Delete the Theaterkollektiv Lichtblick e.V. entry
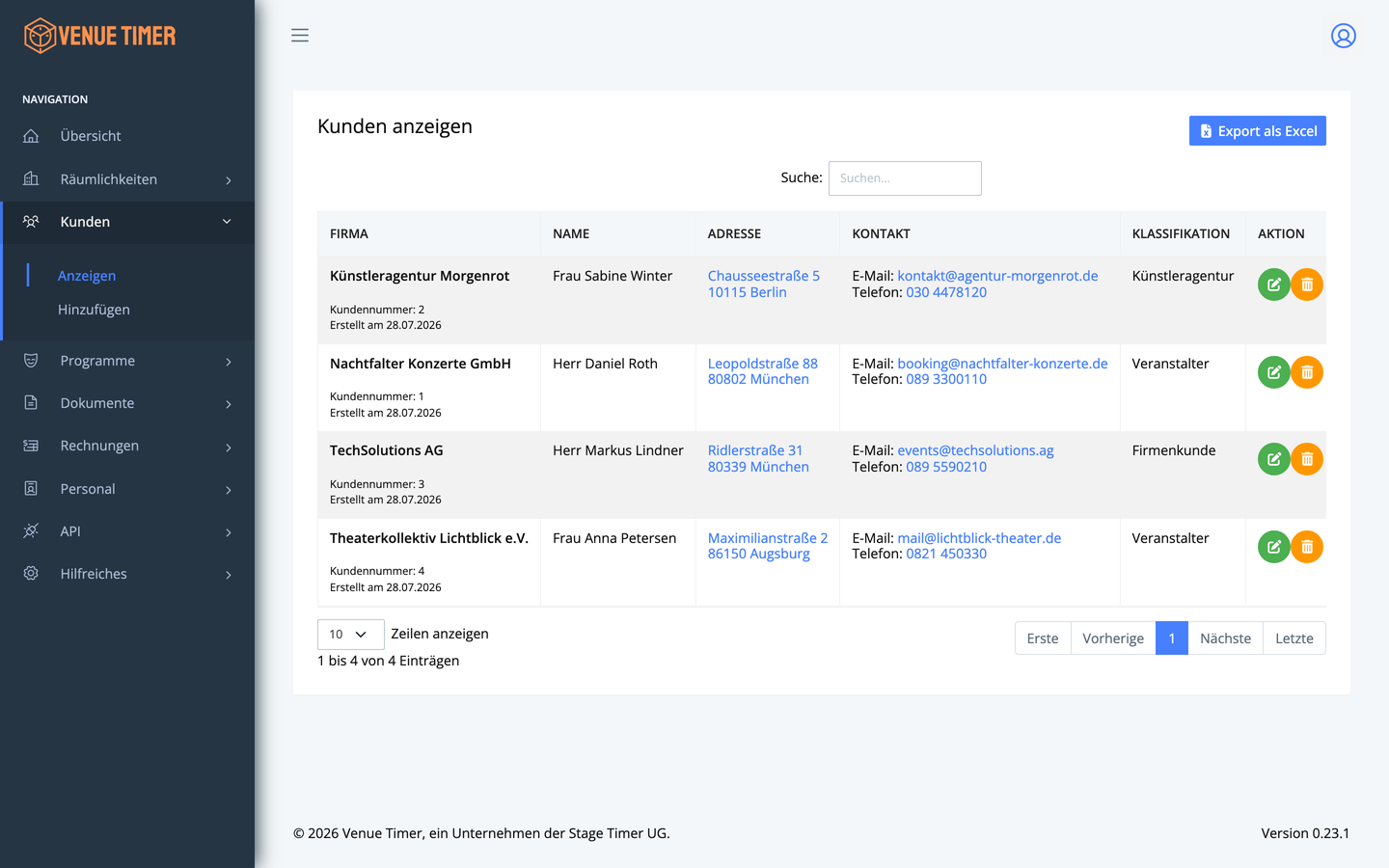Viewport: 1389px width, 868px height. 1307,547
